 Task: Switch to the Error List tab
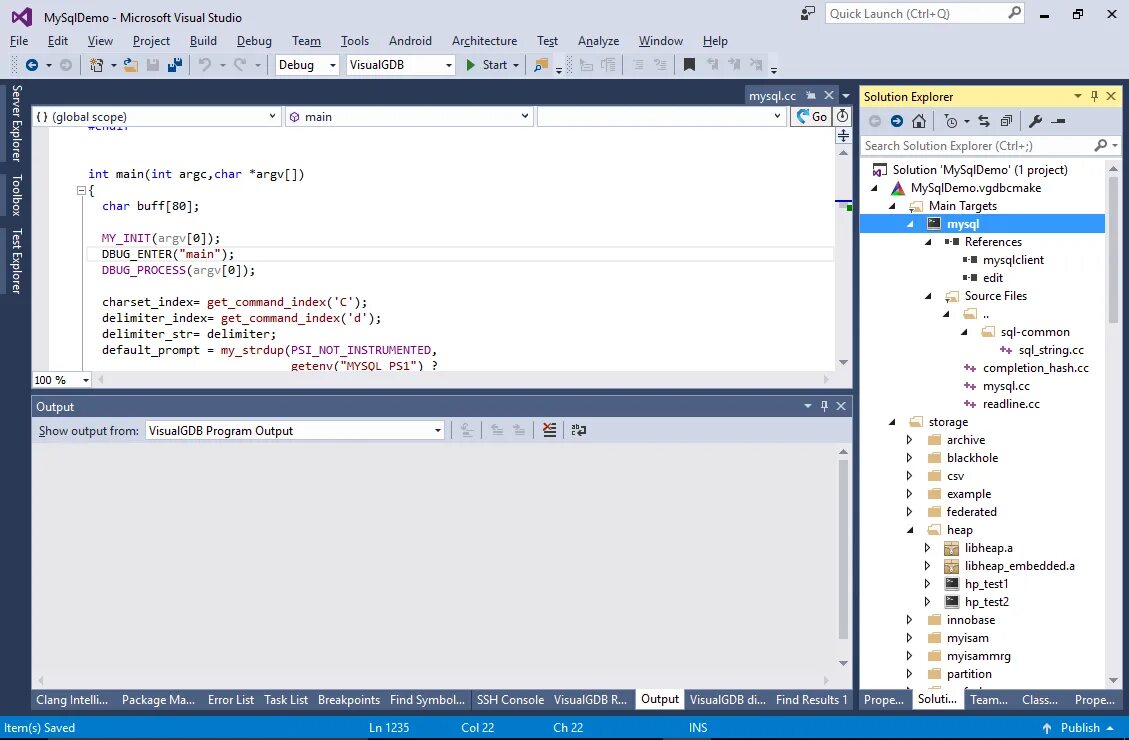[x=230, y=700]
